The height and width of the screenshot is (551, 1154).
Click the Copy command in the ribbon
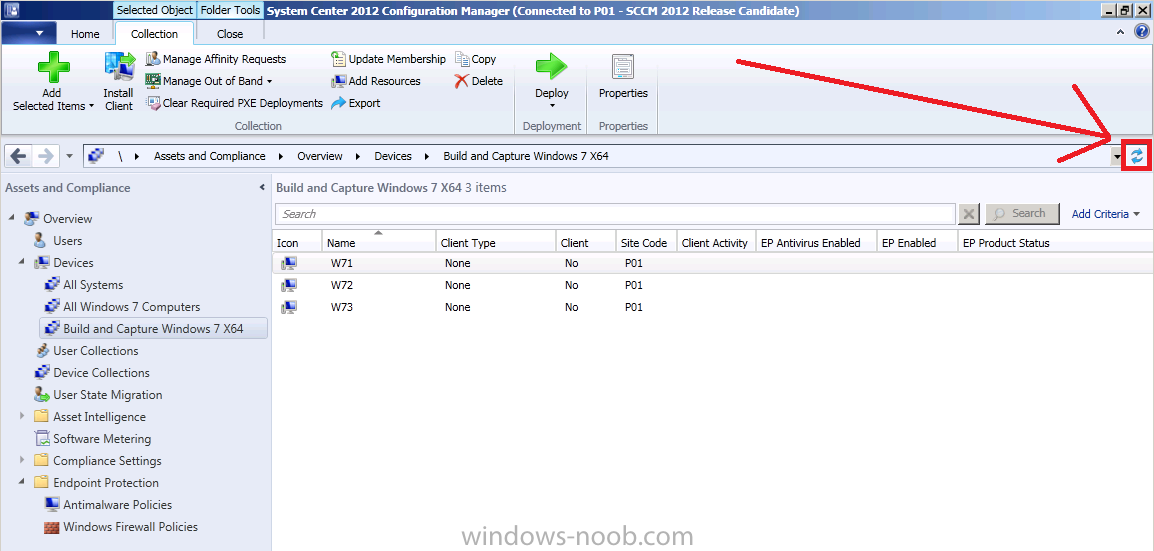click(x=475, y=59)
